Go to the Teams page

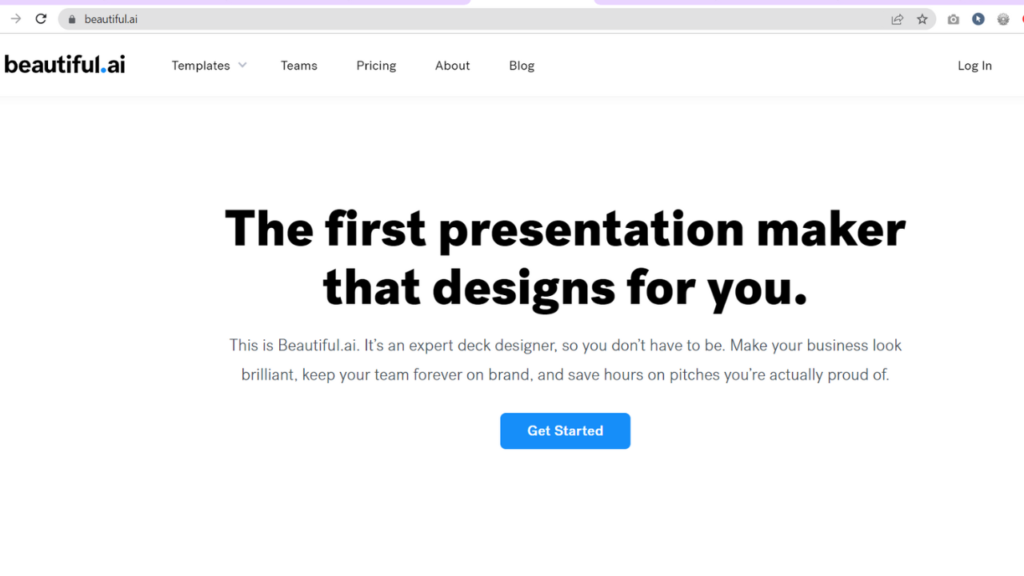point(299,65)
